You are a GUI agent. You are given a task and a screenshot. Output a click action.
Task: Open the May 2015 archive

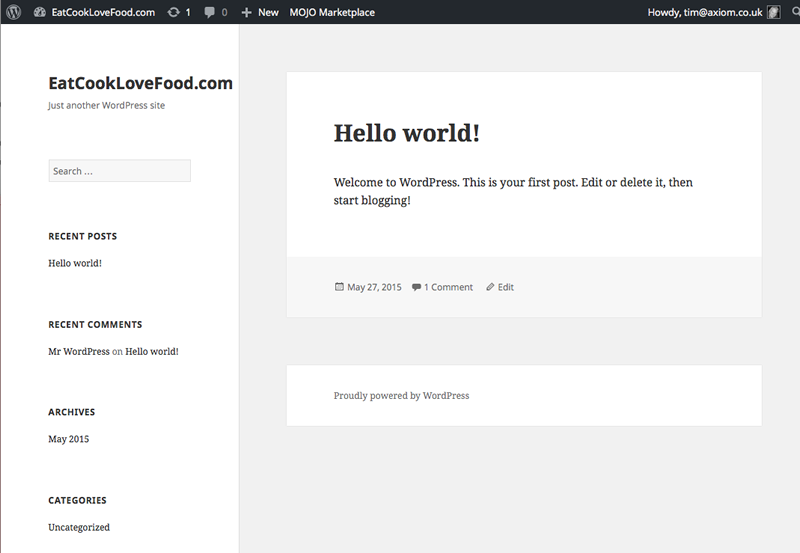pos(69,439)
